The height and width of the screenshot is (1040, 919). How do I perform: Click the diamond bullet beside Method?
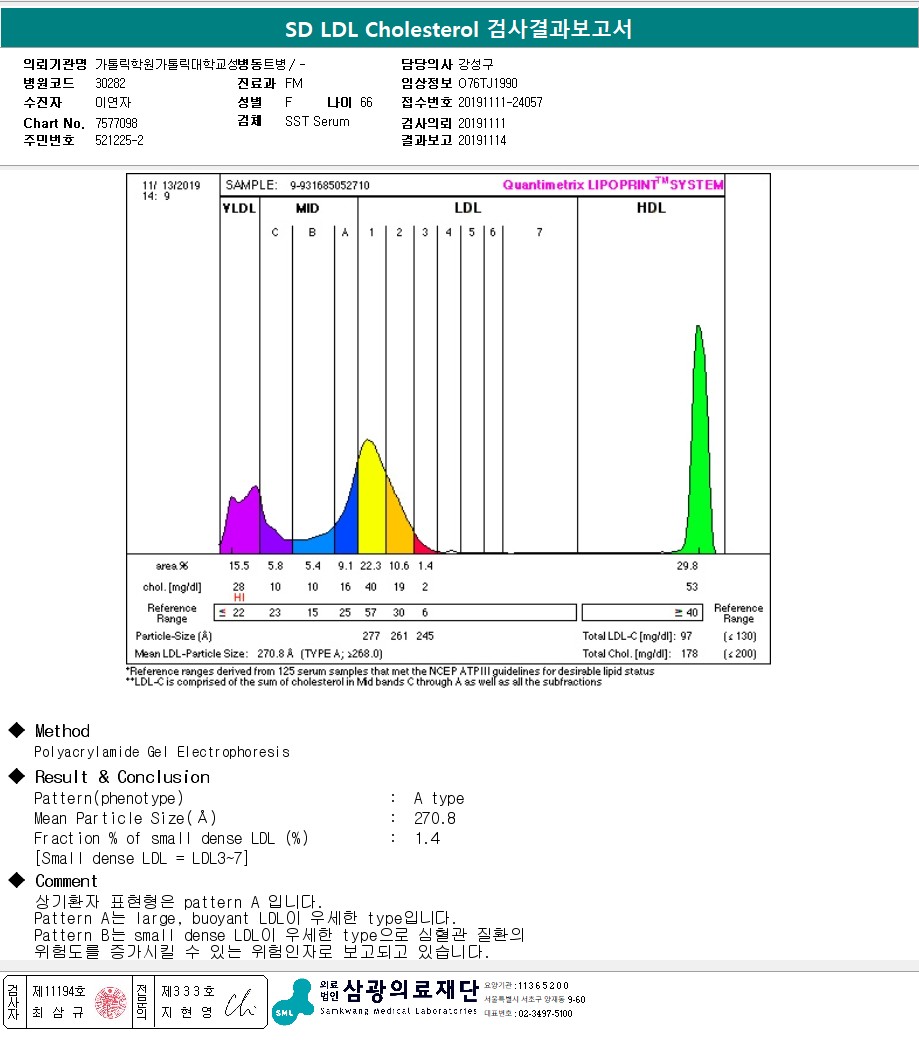click(17, 730)
